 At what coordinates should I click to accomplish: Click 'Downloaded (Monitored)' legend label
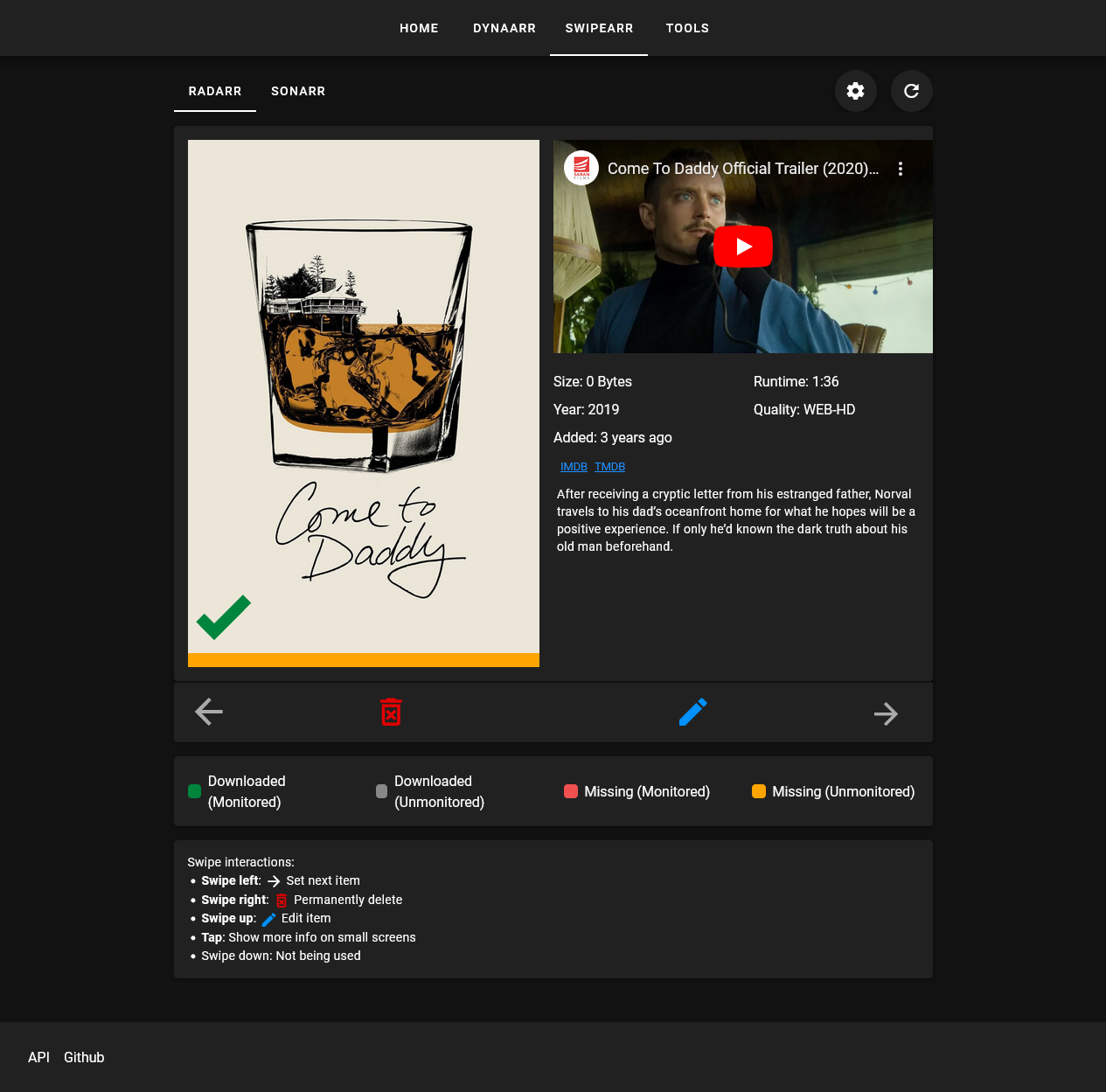[247, 791]
